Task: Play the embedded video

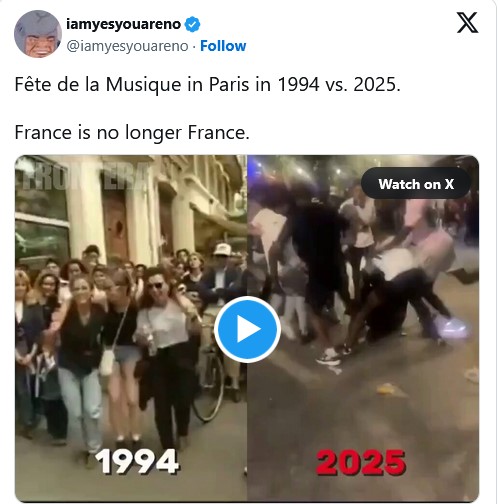Action: pos(247,329)
